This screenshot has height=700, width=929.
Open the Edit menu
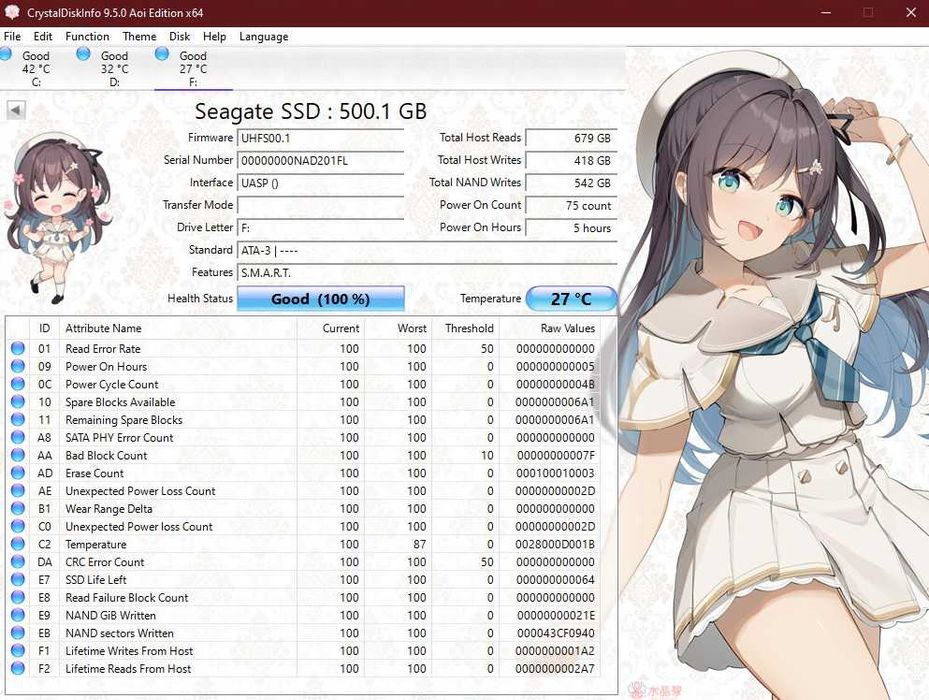pyautogui.click(x=43, y=37)
